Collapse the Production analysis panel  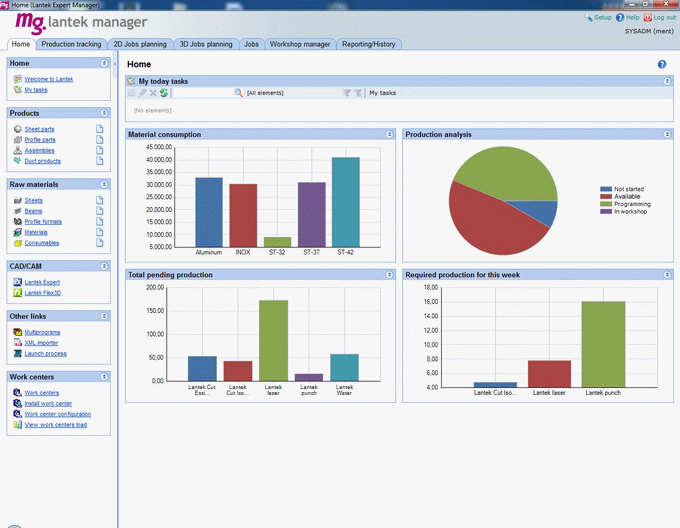(x=667, y=134)
